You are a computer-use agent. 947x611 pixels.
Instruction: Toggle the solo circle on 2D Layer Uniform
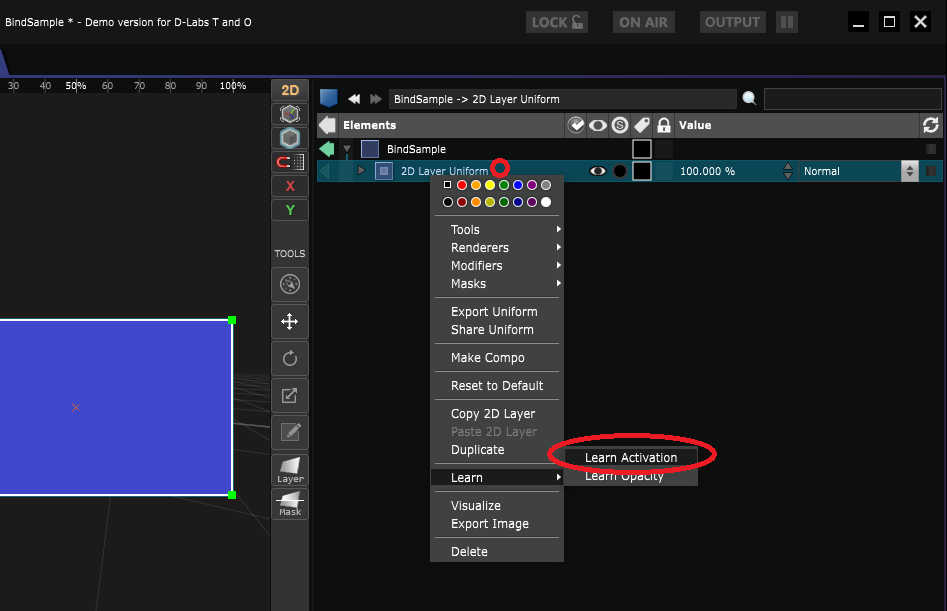coord(620,171)
